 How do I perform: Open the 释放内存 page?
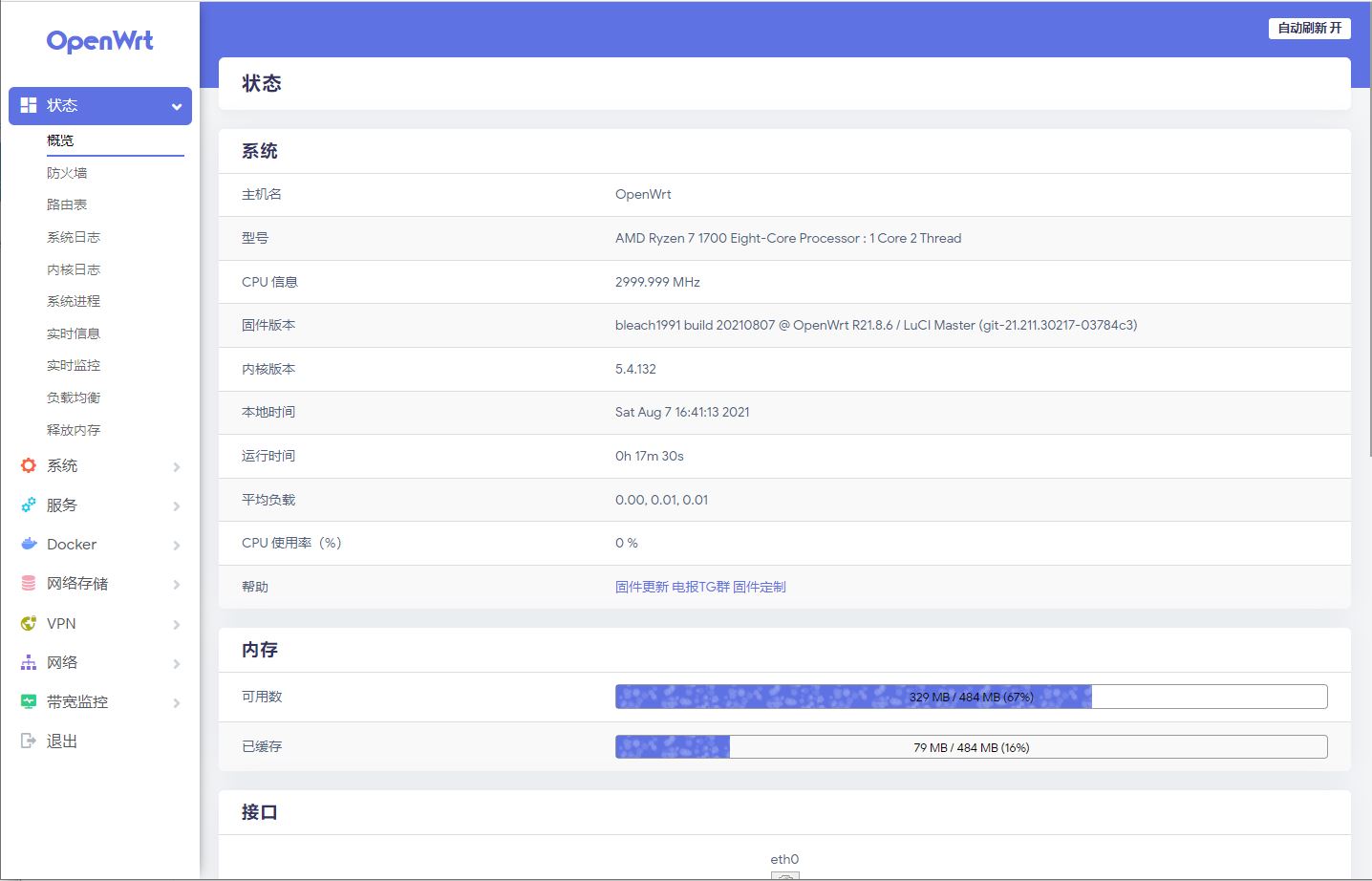(74, 430)
